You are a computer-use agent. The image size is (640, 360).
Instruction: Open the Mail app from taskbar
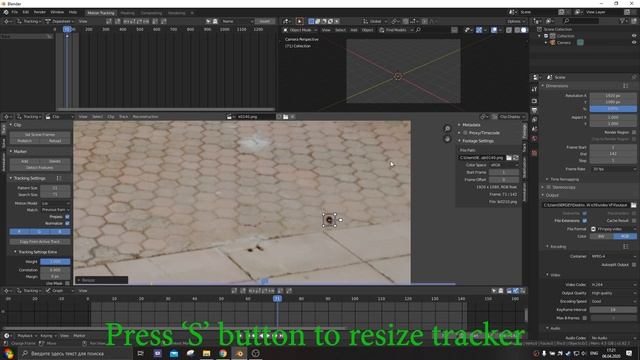pos(174,353)
